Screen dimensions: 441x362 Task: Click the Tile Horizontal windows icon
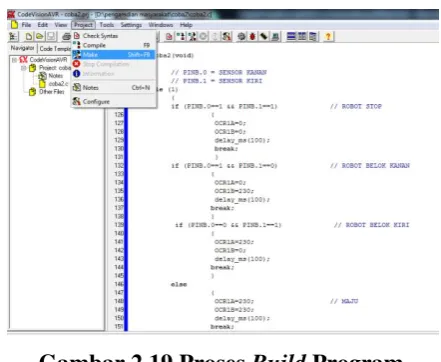coord(291,36)
